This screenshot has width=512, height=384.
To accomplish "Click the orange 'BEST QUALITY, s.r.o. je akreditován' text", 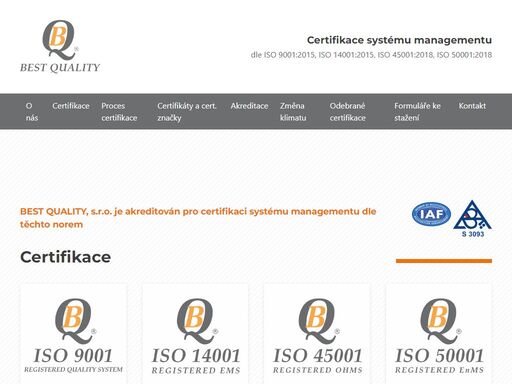I will point(198,218).
